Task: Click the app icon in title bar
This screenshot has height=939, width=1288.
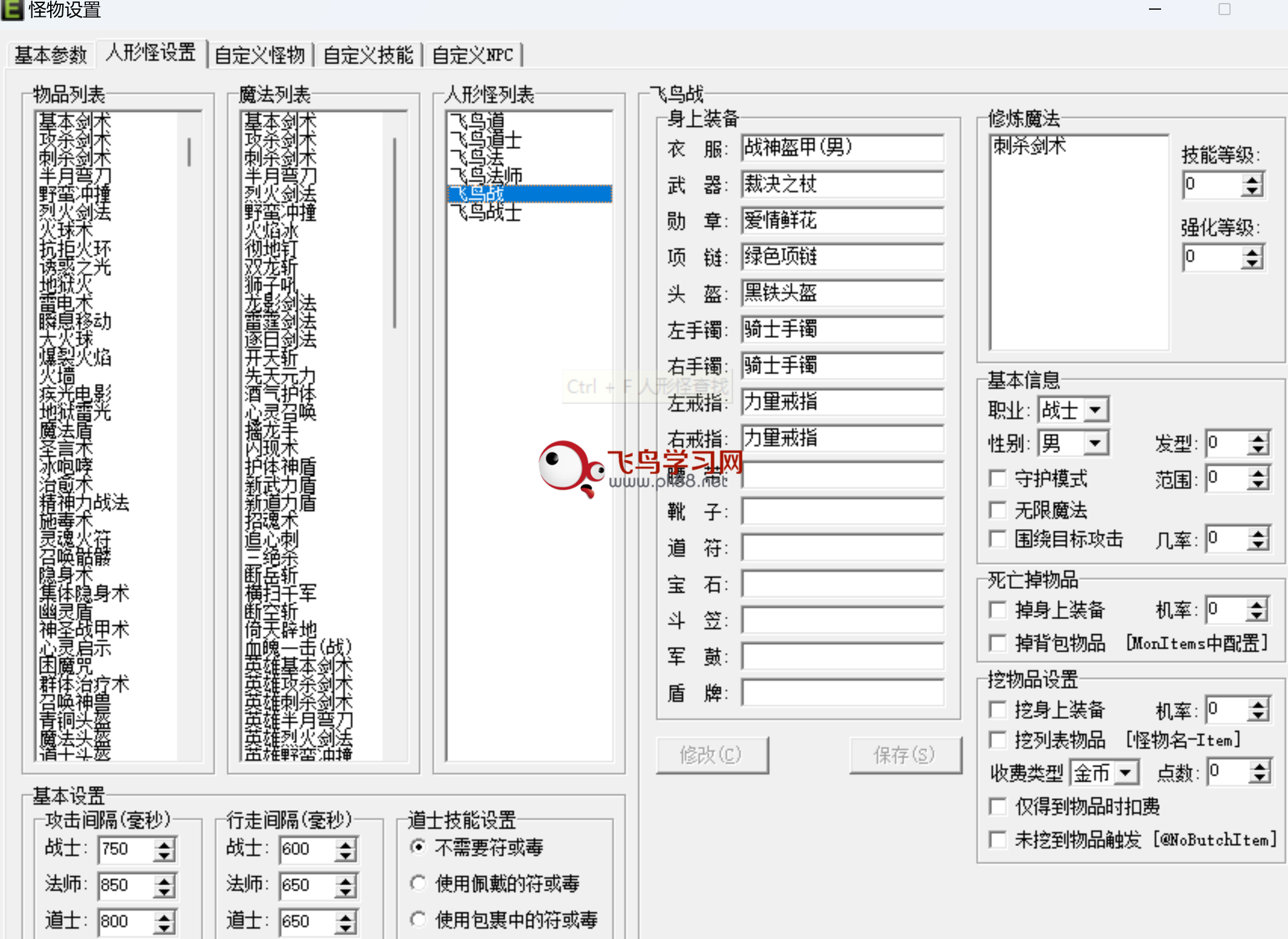Action: (x=12, y=10)
